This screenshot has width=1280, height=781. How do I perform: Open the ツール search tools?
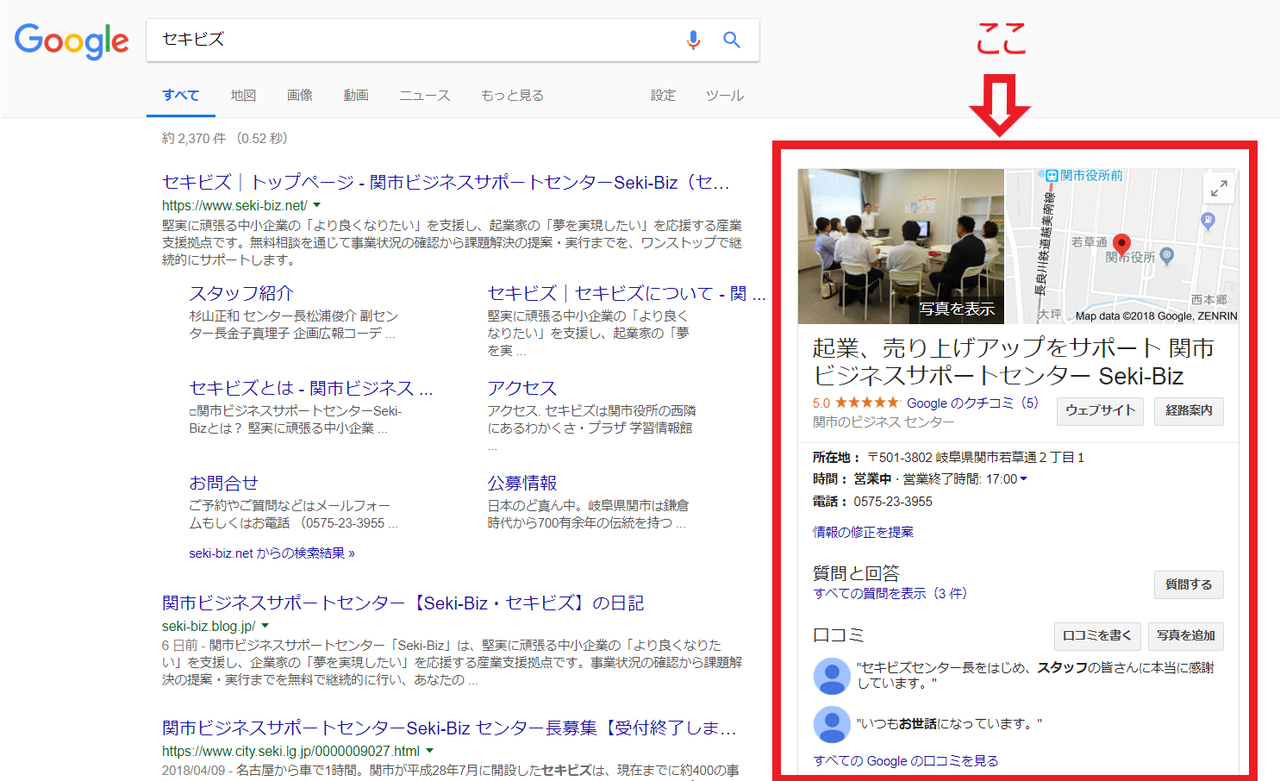(725, 95)
